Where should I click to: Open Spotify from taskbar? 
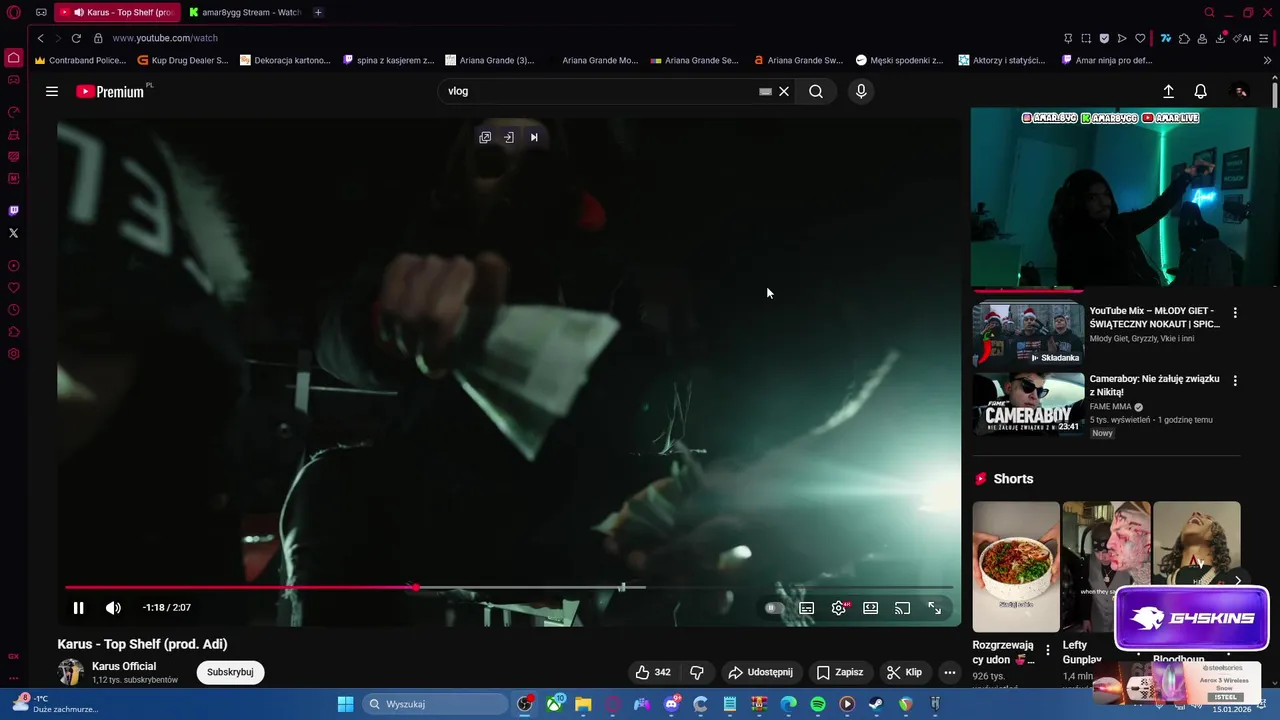coord(817,704)
